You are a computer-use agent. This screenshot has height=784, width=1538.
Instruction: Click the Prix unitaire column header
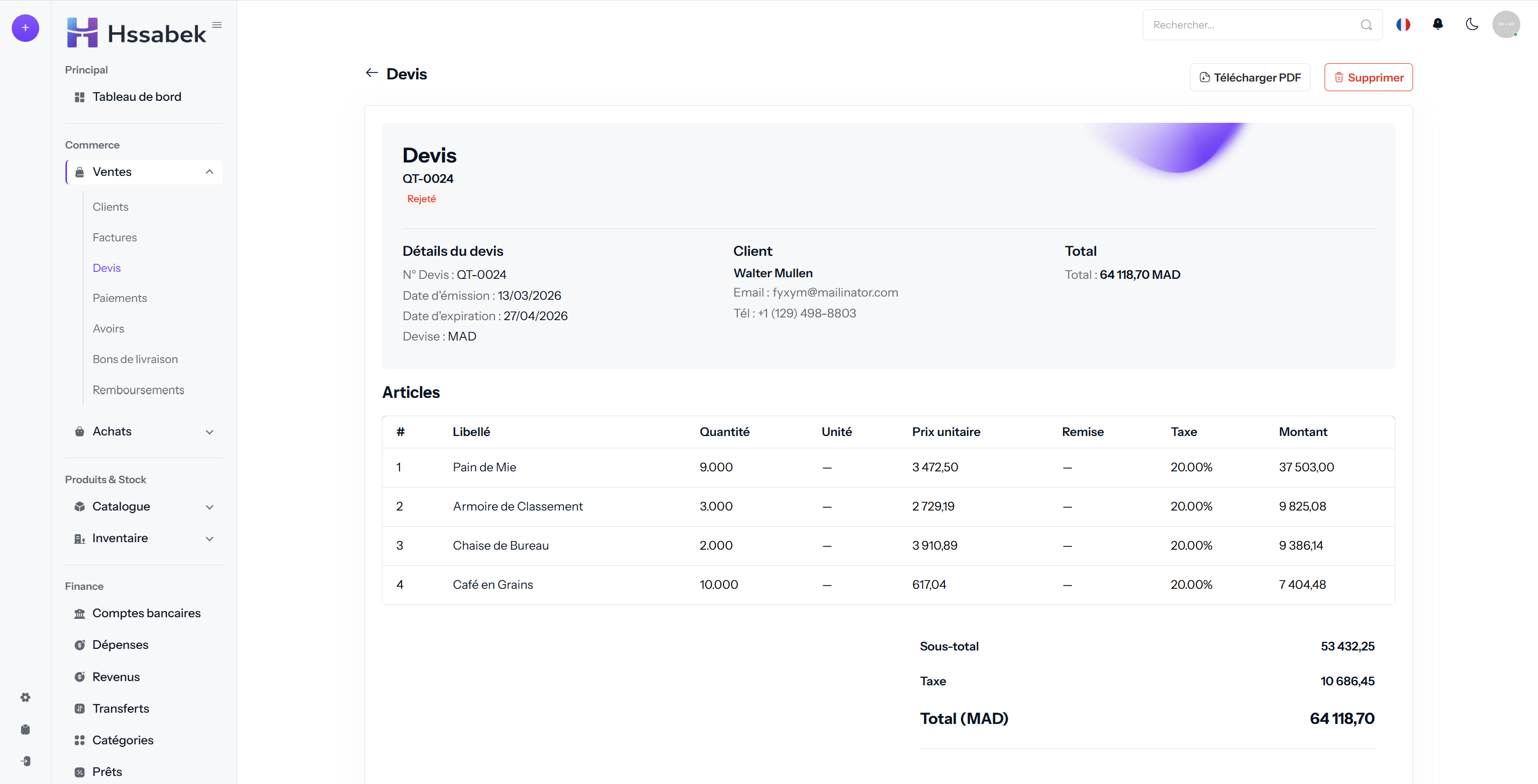[946, 432]
